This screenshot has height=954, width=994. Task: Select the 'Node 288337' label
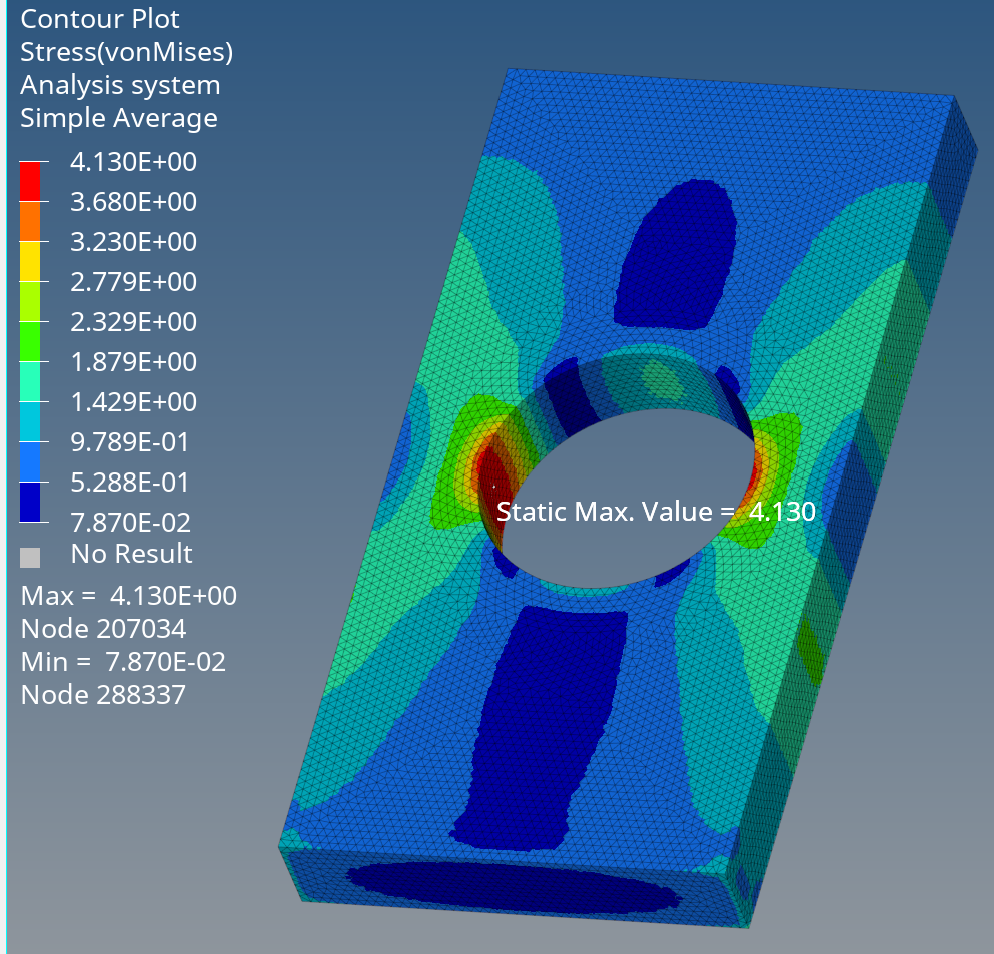[x=103, y=695]
